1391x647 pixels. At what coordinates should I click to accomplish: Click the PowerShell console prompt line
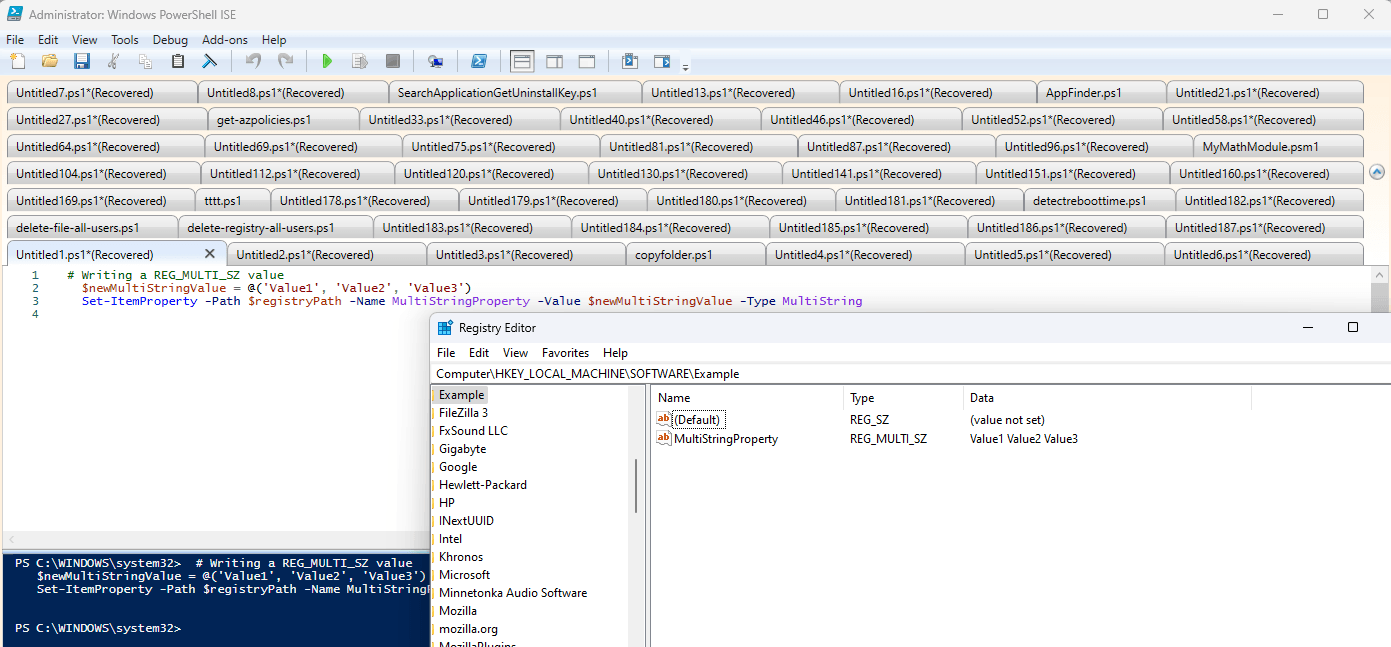[98, 628]
